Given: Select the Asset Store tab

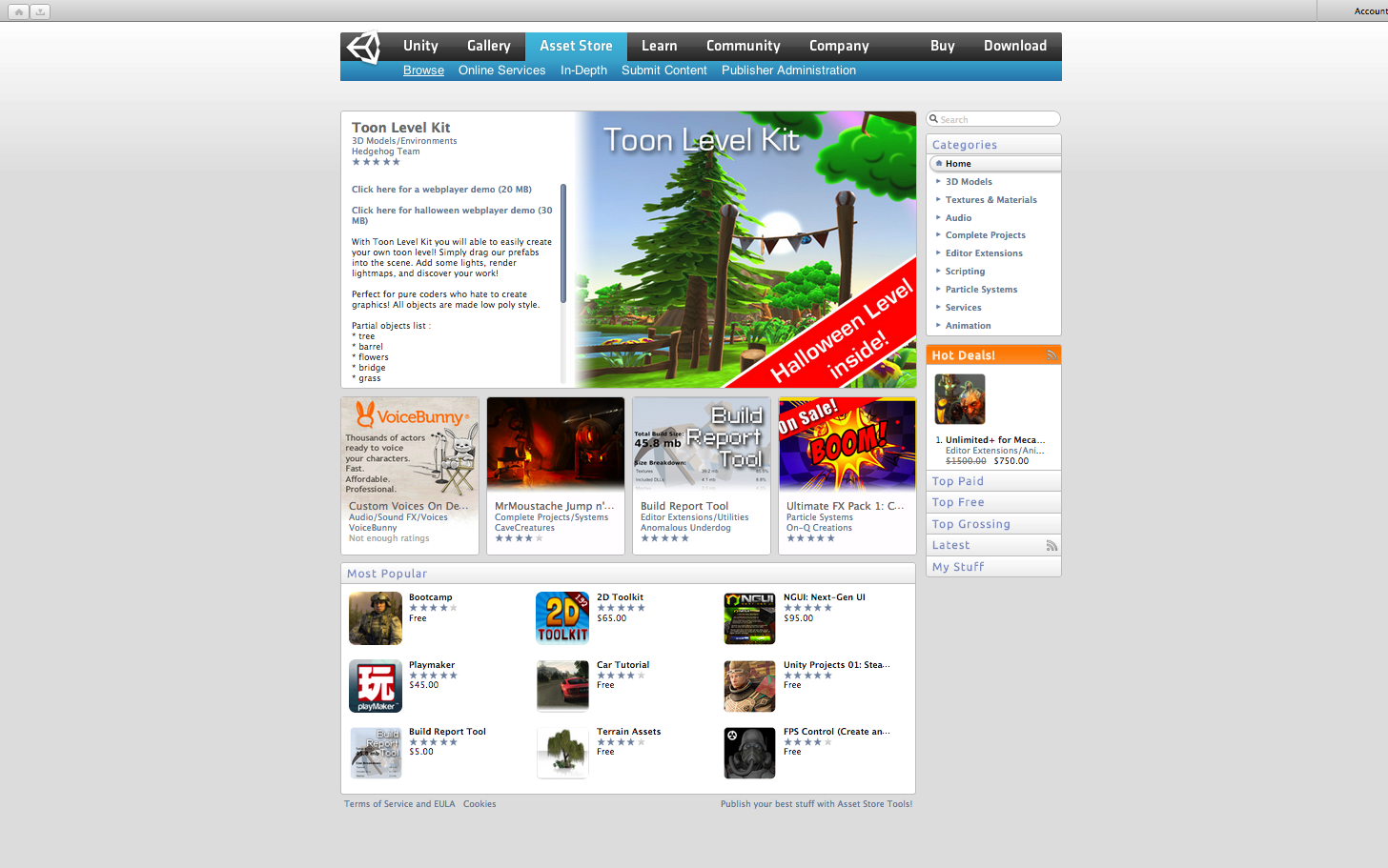Looking at the screenshot, I should click(576, 46).
